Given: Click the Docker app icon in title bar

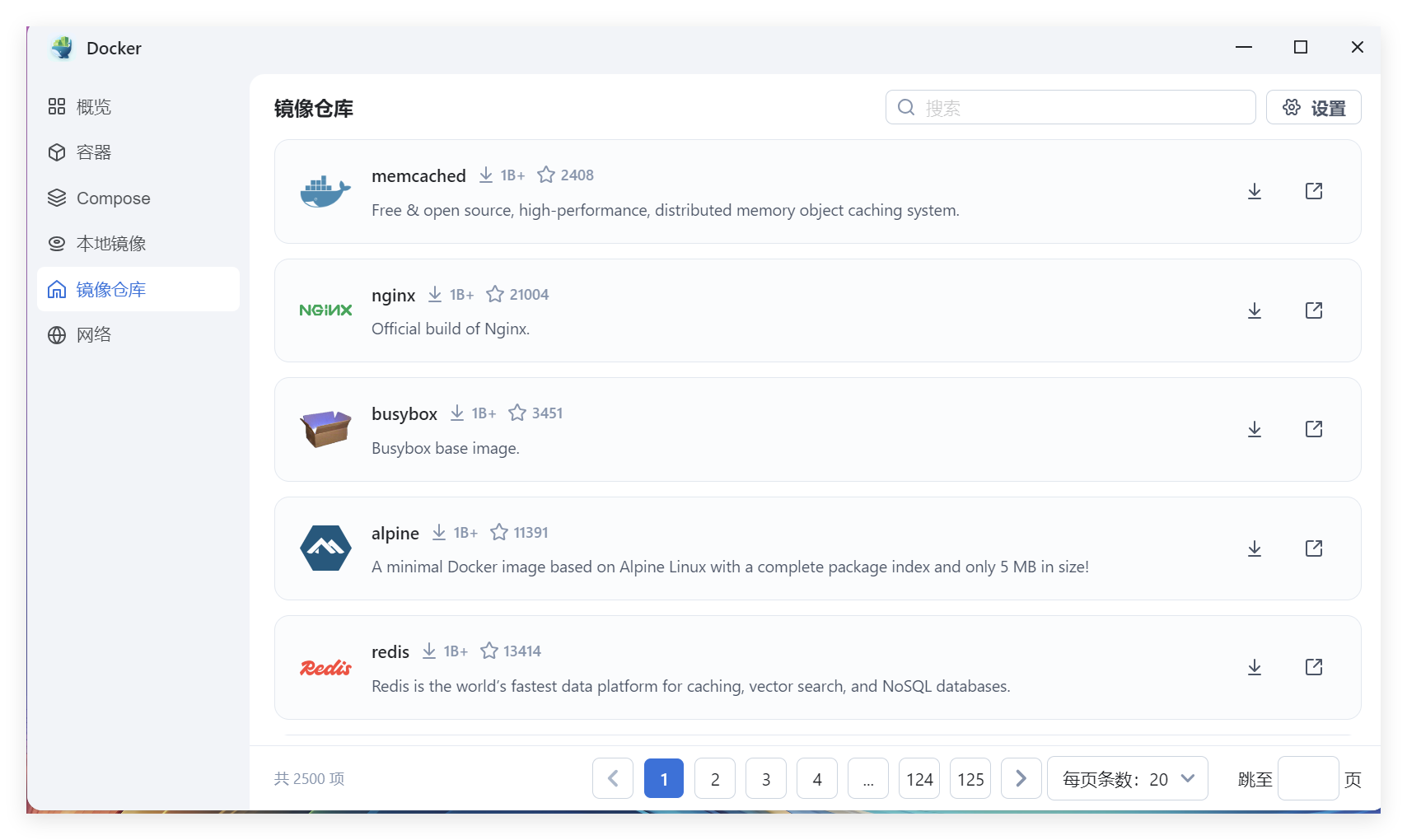Looking at the screenshot, I should click(62, 48).
